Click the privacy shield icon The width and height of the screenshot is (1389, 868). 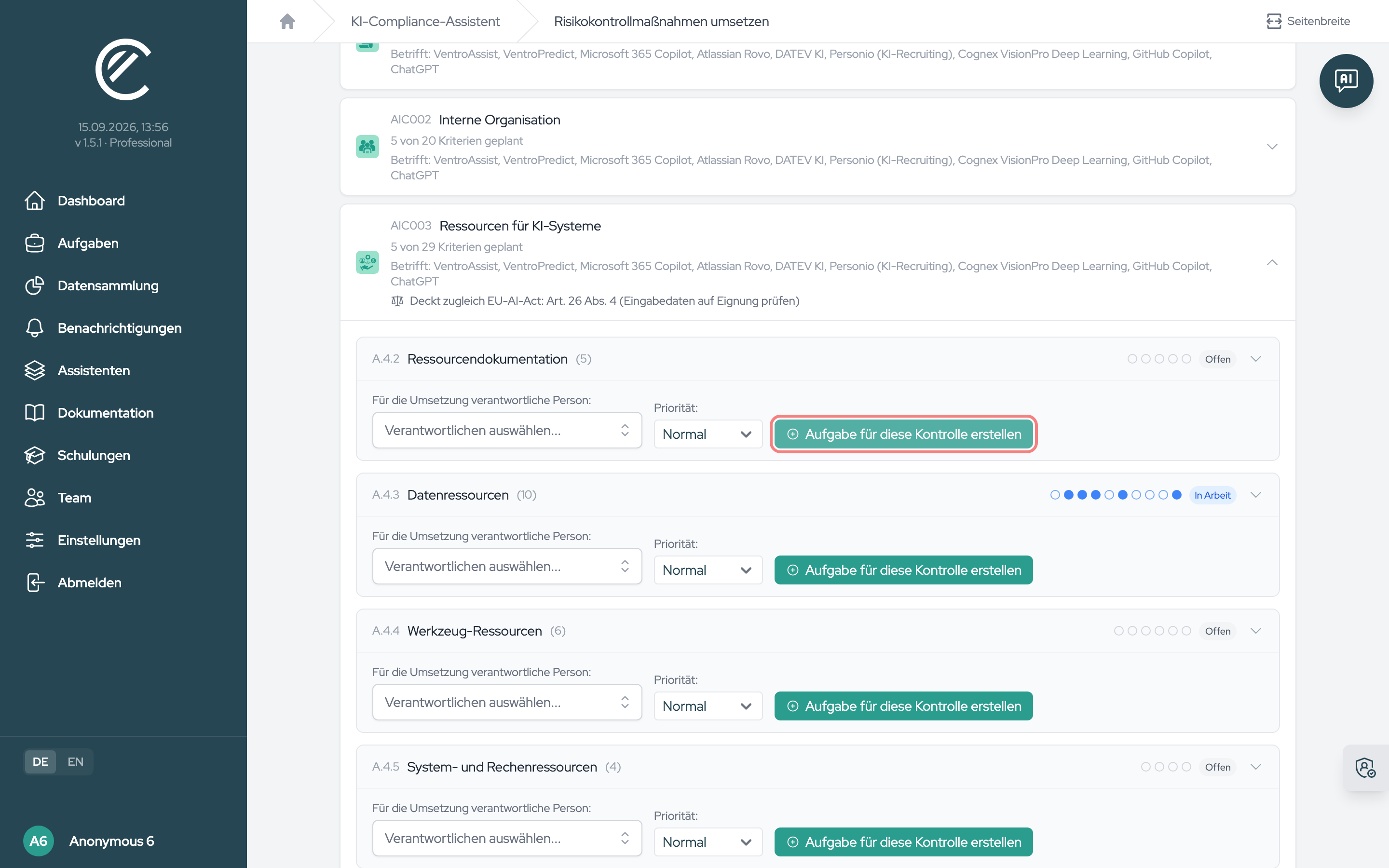click(1365, 768)
